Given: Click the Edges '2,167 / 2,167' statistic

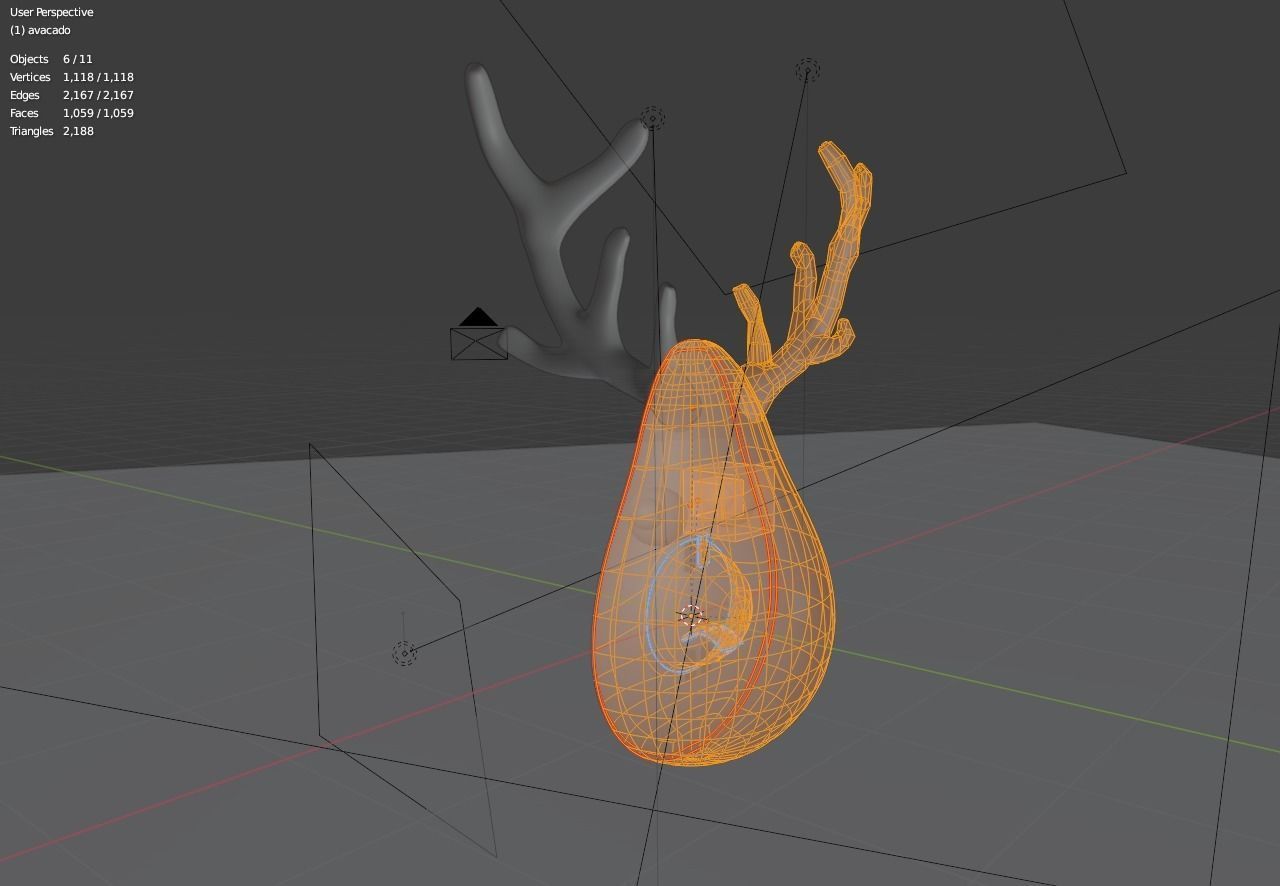Looking at the screenshot, I should [98, 95].
